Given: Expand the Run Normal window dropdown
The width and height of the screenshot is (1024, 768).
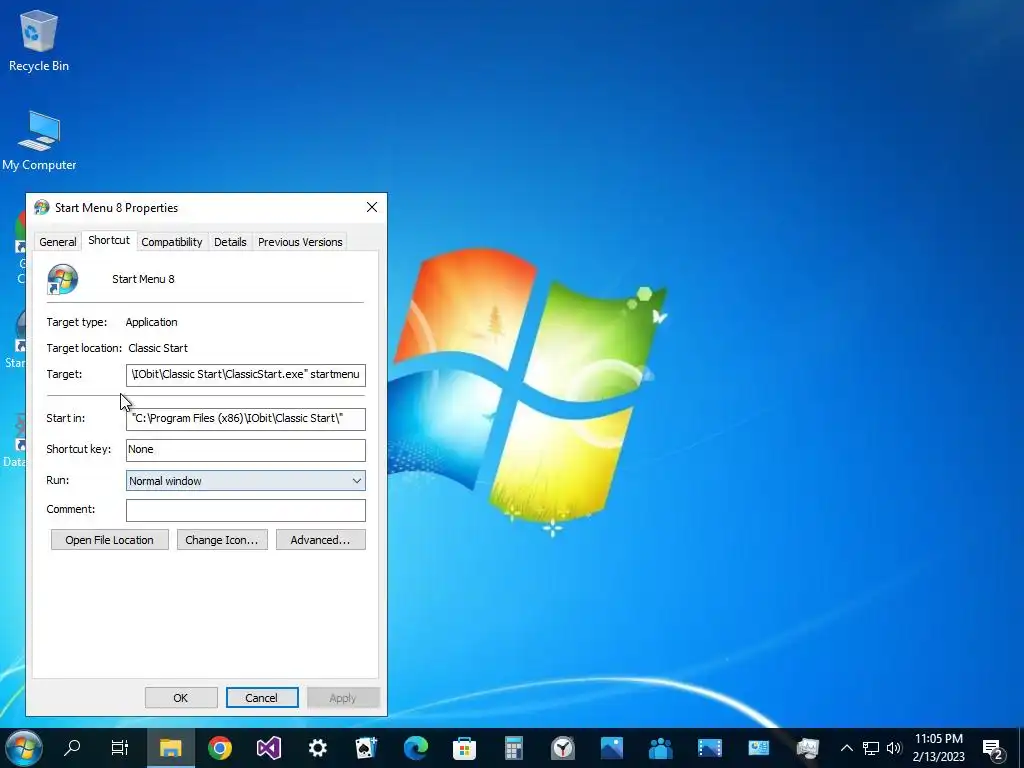Looking at the screenshot, I should [246, 481].
